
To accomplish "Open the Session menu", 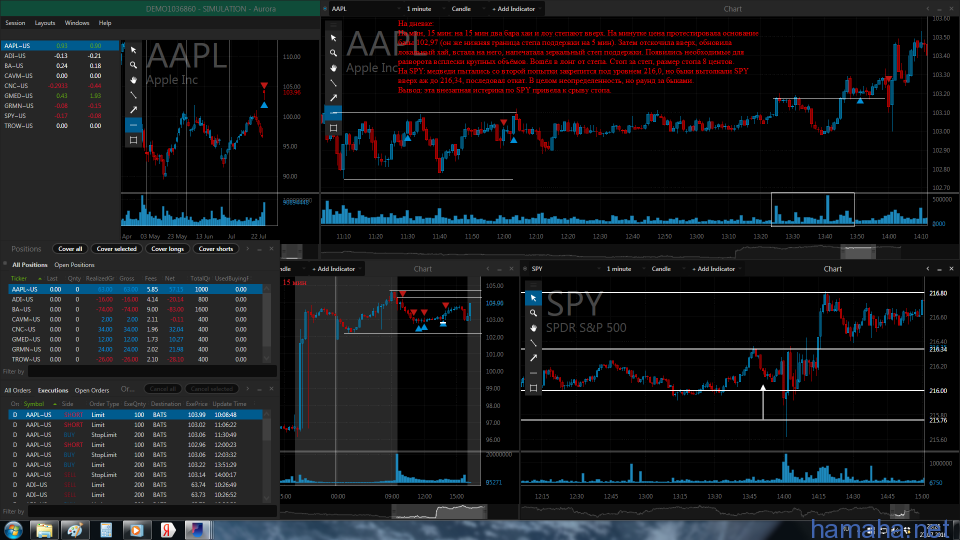I will pyautogui.click(x=15, y=23).
